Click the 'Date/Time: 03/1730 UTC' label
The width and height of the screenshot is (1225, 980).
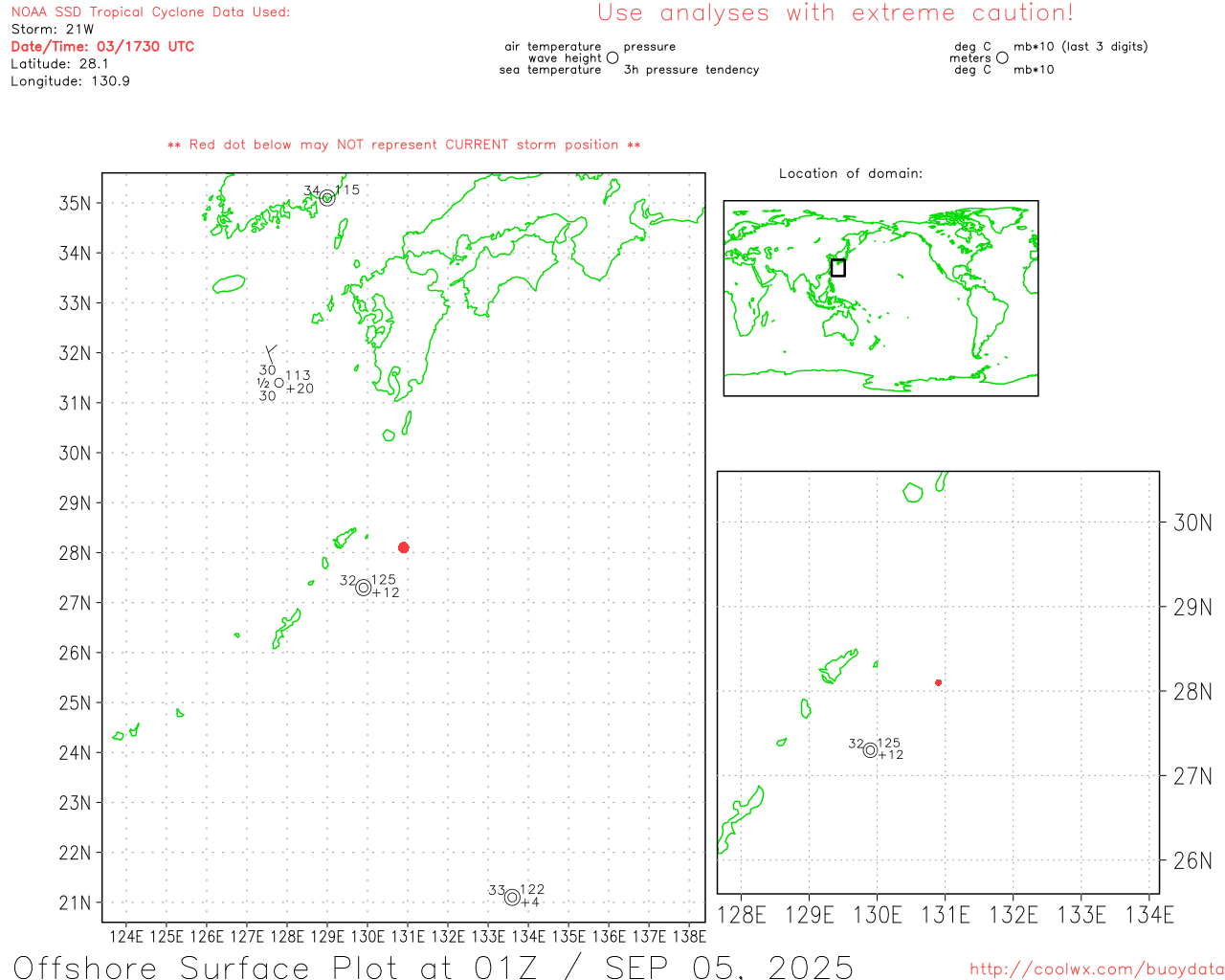(x=102, y=47)
